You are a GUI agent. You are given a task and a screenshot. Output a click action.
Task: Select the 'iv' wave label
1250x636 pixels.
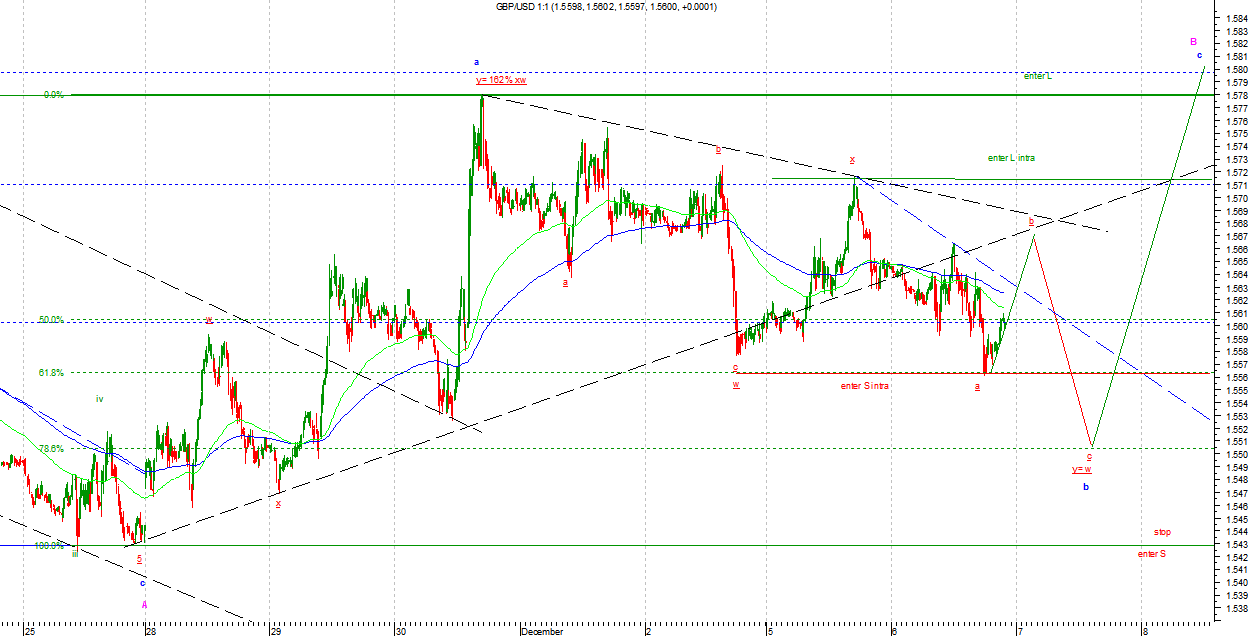99,399
